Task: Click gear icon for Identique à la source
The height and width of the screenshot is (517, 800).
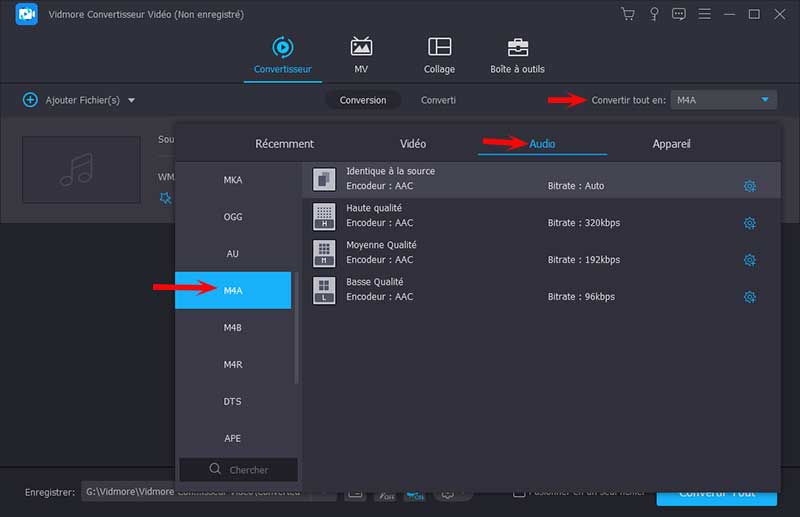Action: coord(749,186)
